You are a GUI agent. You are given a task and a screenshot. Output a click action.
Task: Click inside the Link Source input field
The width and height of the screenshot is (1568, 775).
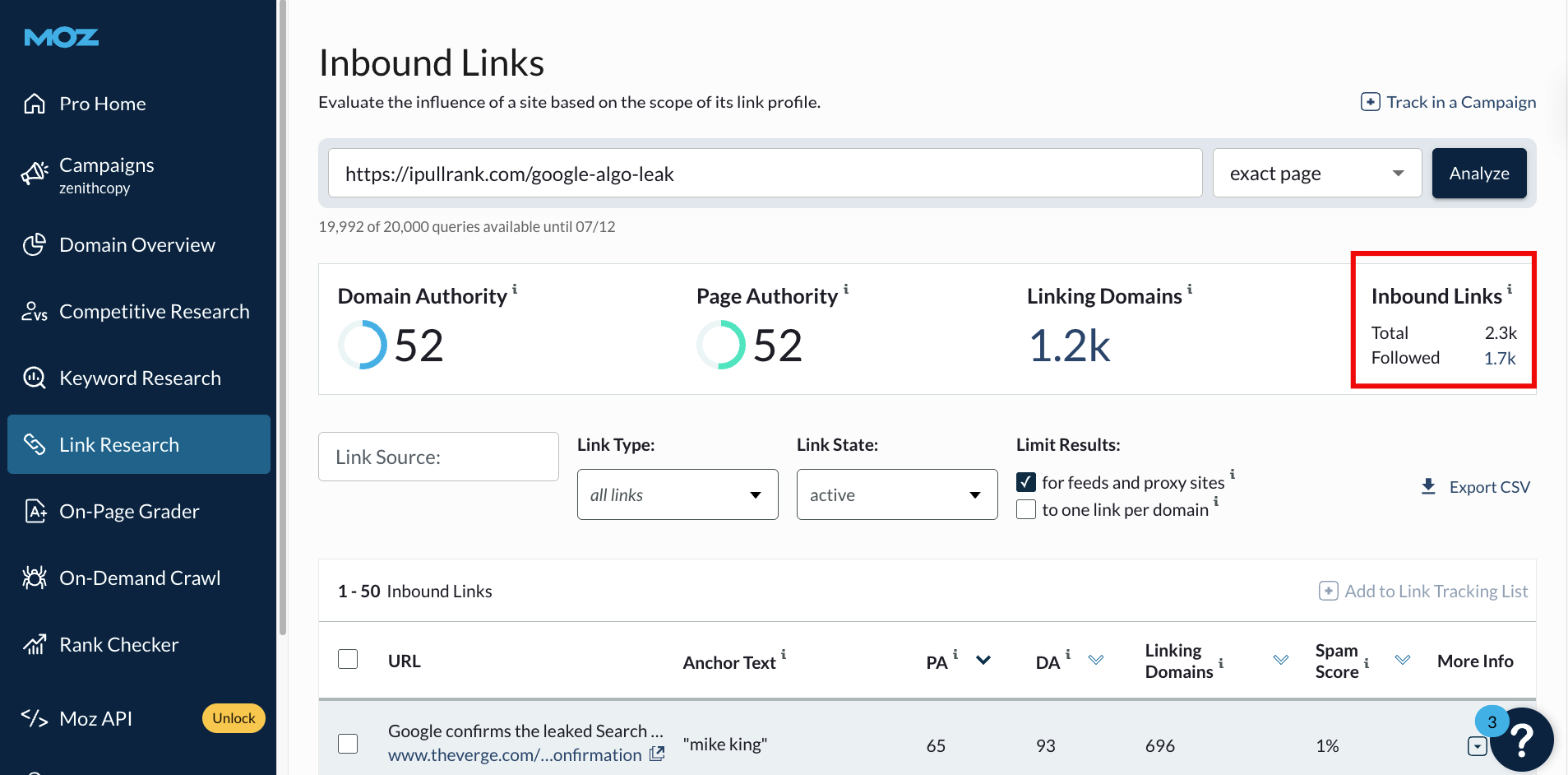(438, 457)
